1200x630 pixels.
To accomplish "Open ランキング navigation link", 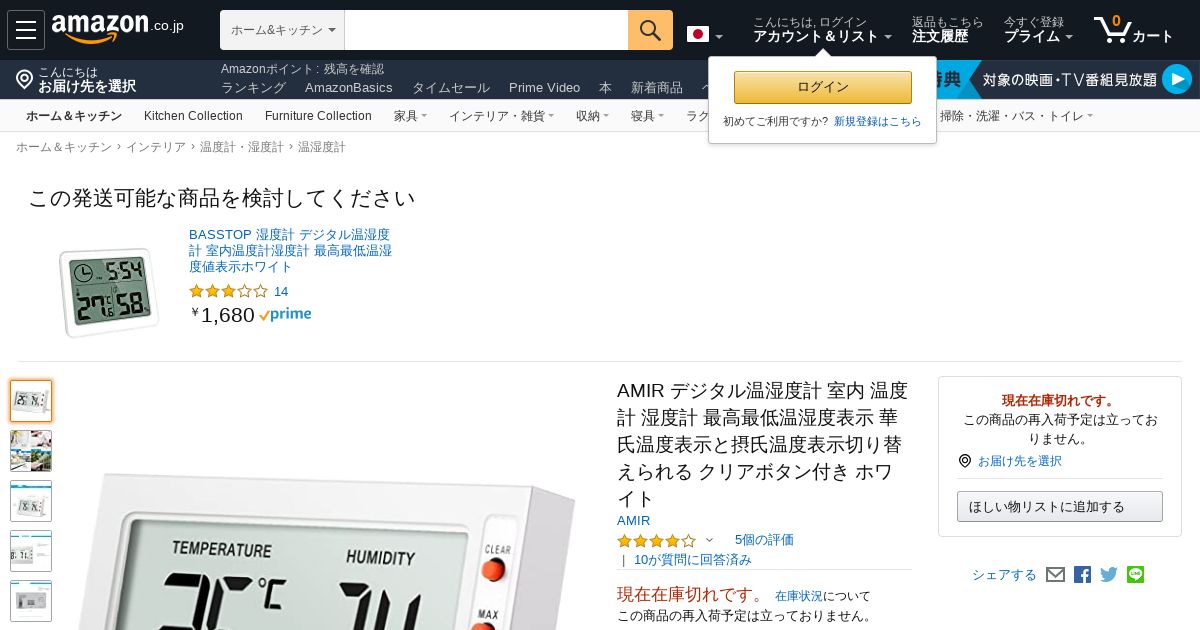I will [253, 87].
